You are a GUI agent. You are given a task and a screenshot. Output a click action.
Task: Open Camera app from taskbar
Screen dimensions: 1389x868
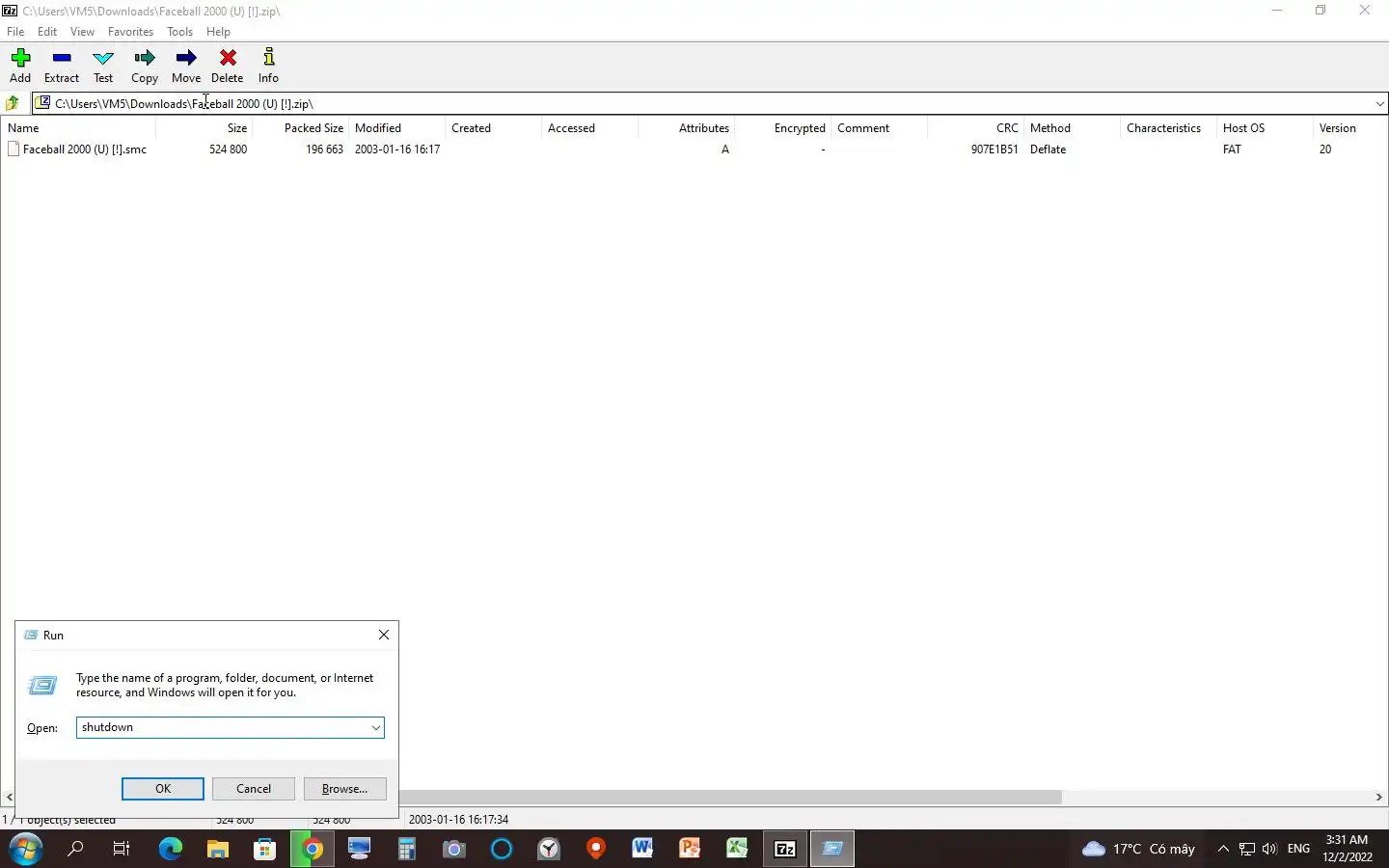coord(453,849)
